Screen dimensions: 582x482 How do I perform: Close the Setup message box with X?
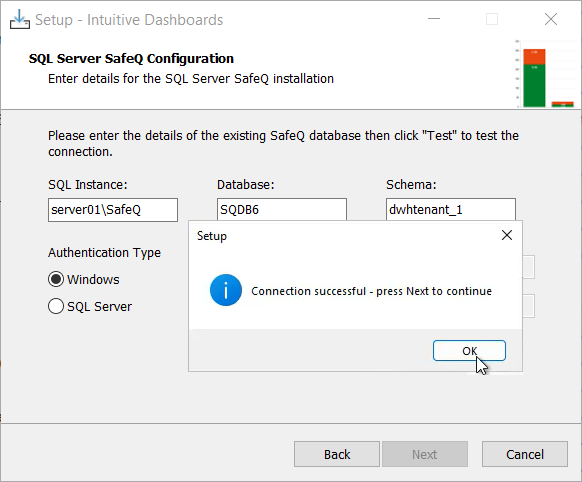coord(507,235)
